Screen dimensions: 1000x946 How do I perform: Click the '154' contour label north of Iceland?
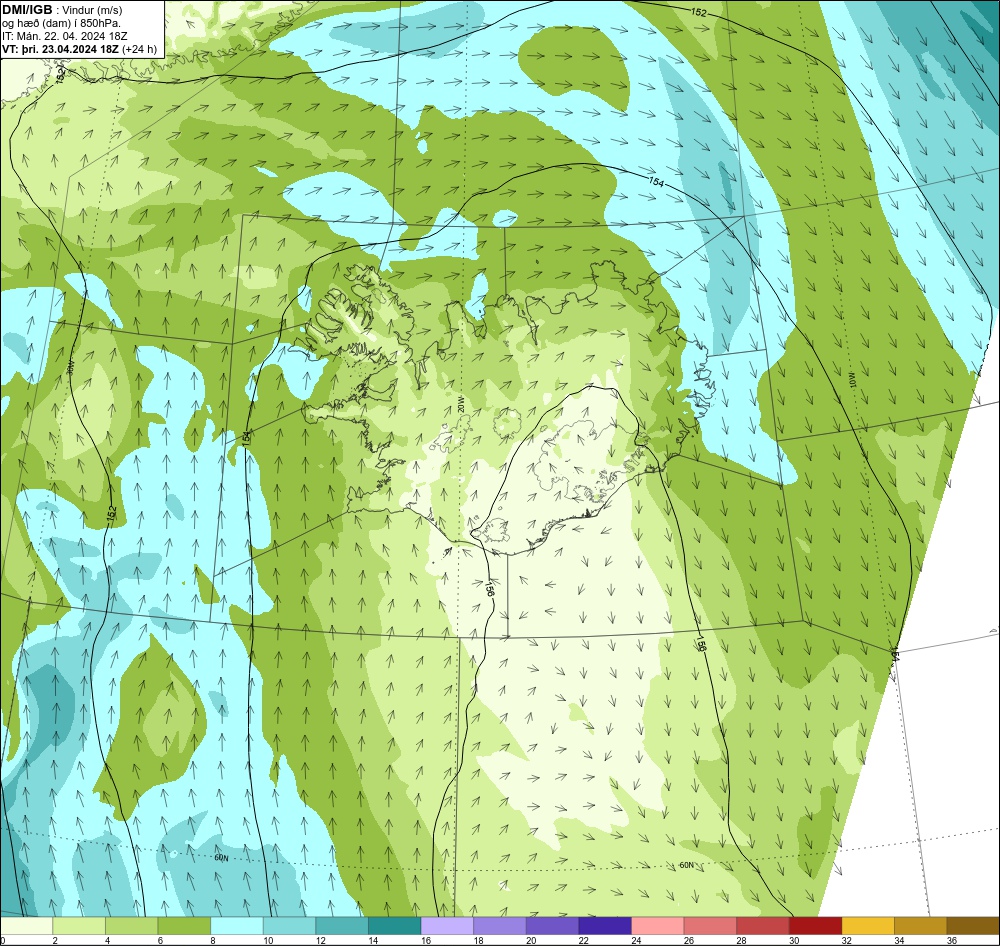656,182
